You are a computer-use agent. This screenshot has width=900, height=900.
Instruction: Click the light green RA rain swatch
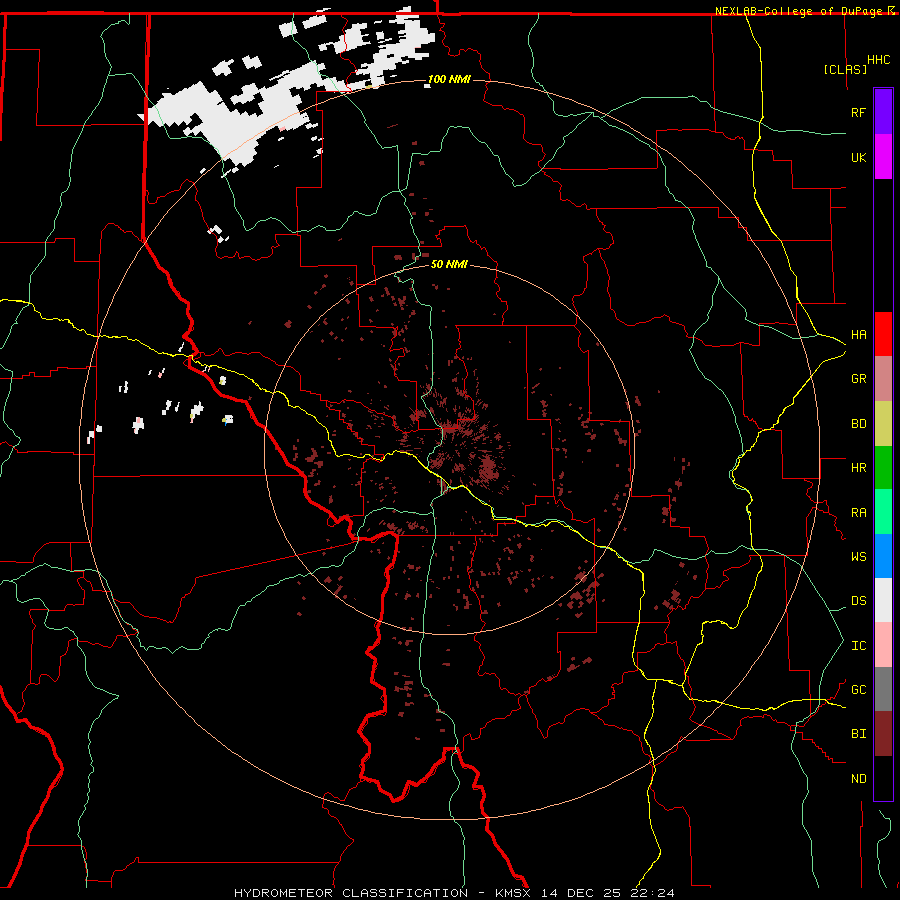(x=883, y=512)
